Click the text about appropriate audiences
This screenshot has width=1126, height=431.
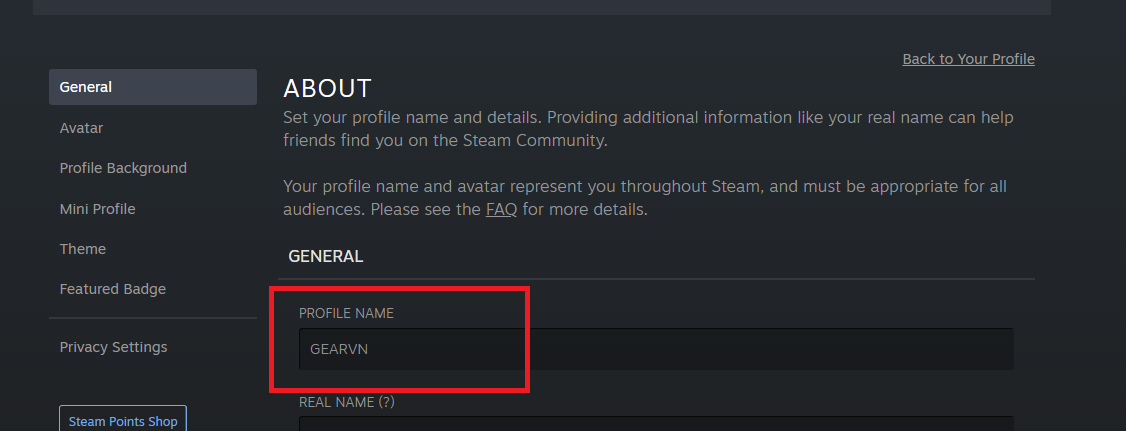pyautogui.click(x=645, y=198)
